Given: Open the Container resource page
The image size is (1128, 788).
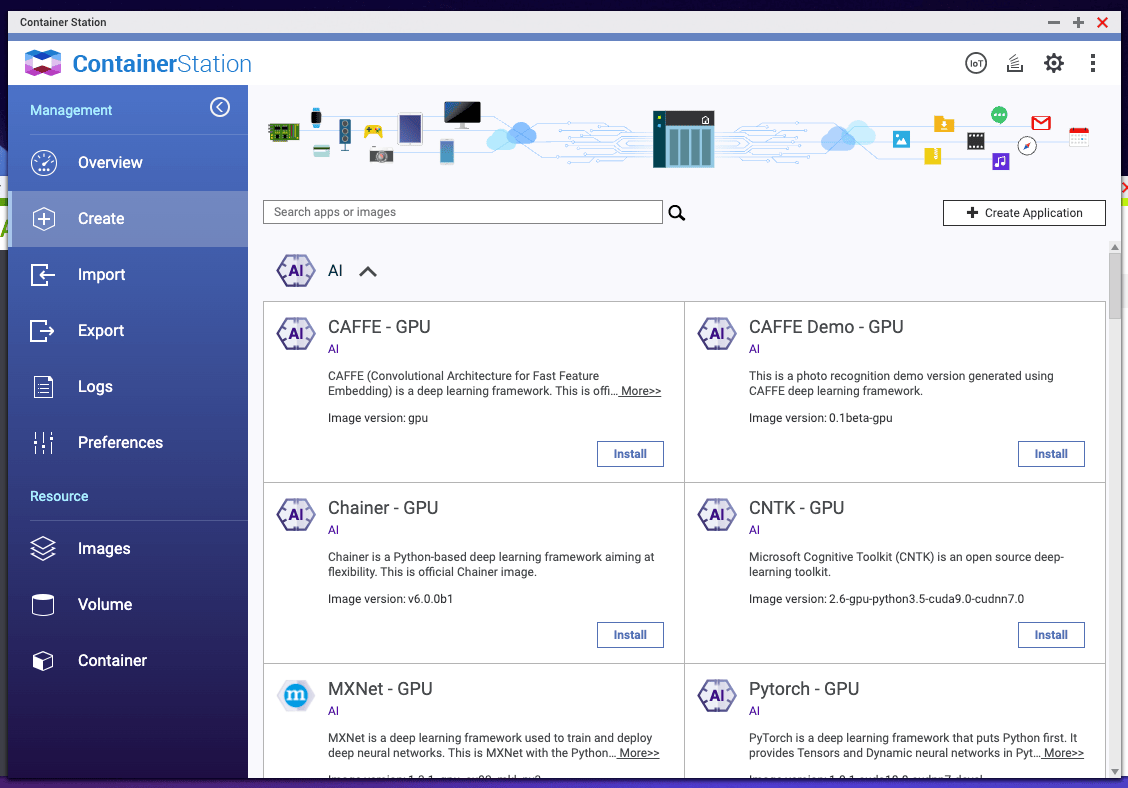Looking at the screenshot, I should (128, 661).
